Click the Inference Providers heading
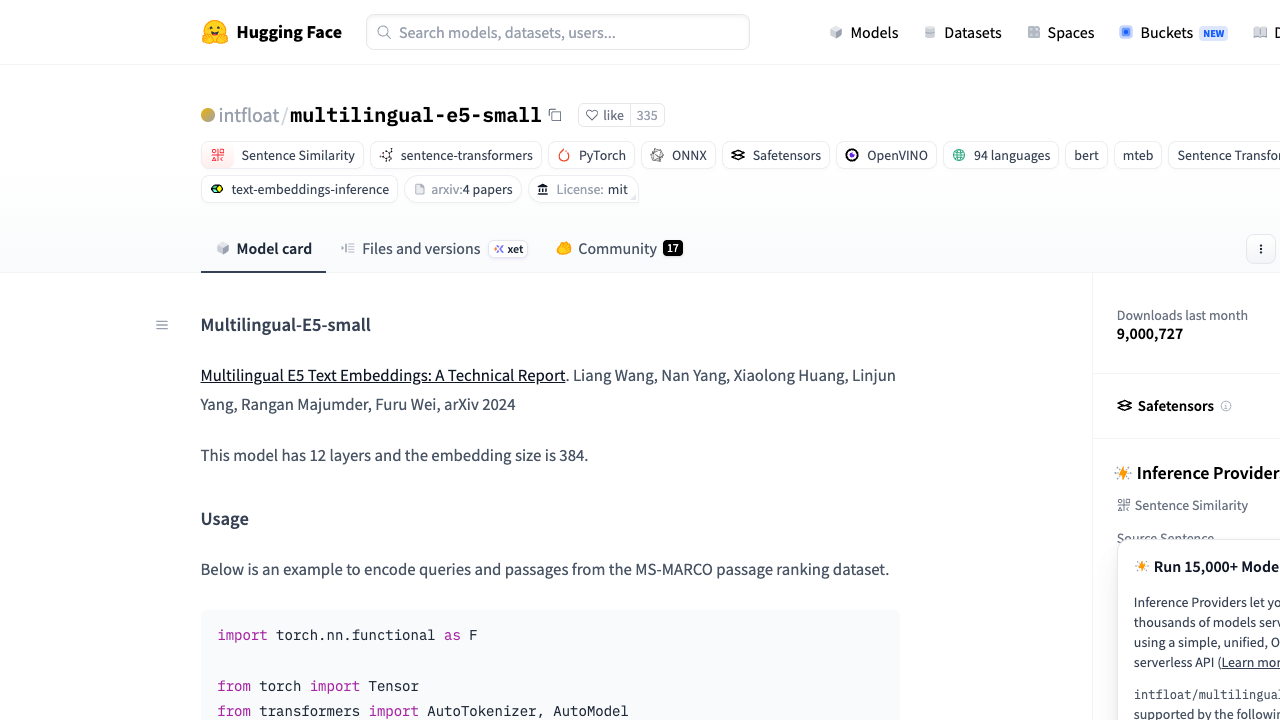The image size is (1280, 720). 1198,473
